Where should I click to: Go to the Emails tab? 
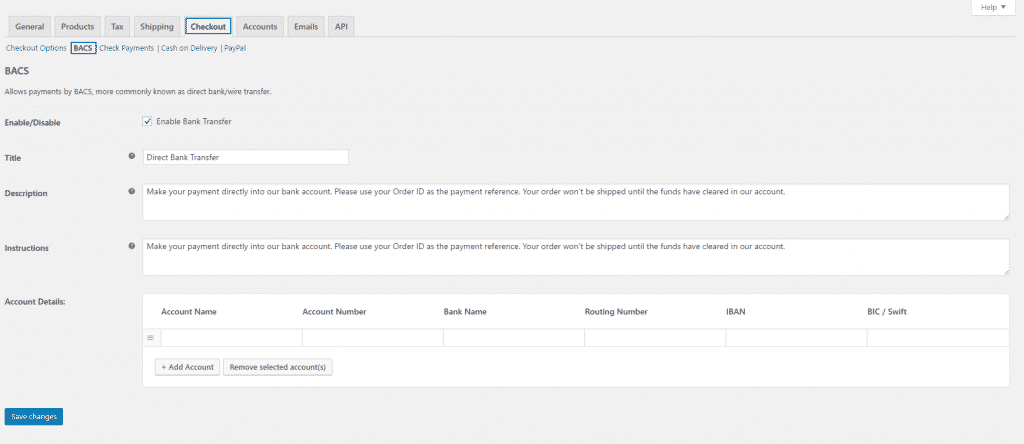click(306, 26)
